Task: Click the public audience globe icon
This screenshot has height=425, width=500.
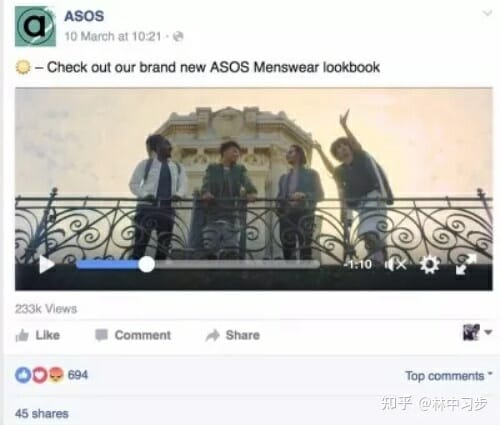Action: coord(178,36)
